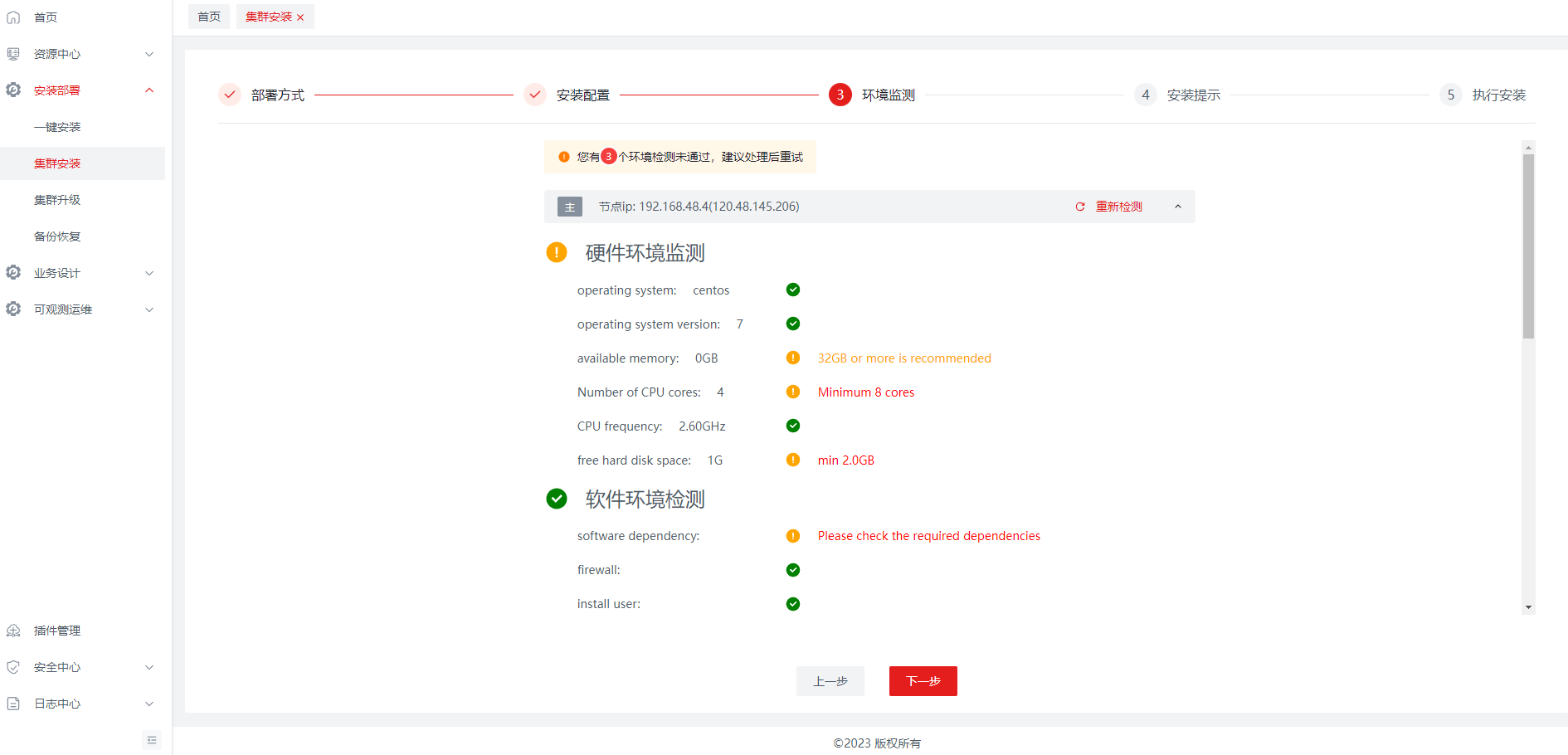Click the 资源中心 resource center icon

pyautogui.click(x=13, y=54)
